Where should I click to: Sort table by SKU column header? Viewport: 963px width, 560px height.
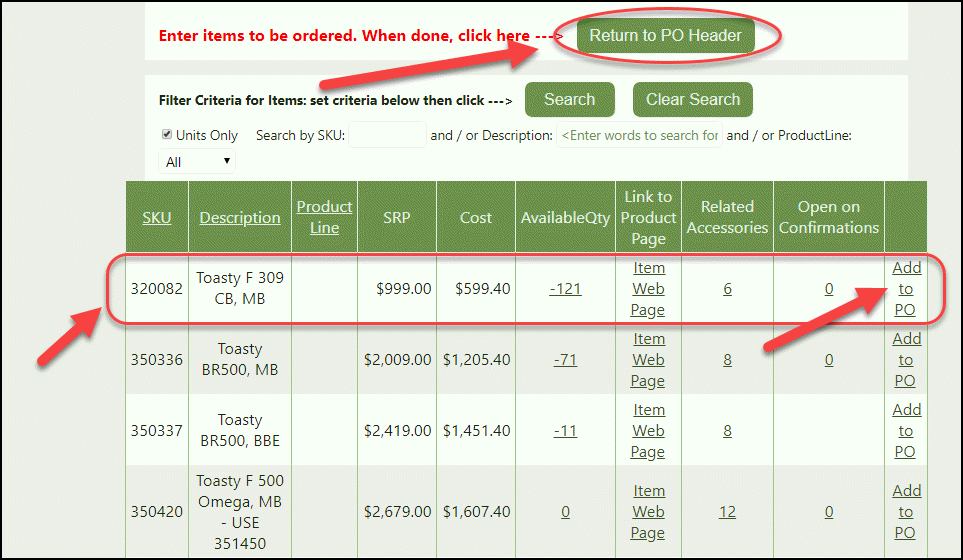pos(156,217)
